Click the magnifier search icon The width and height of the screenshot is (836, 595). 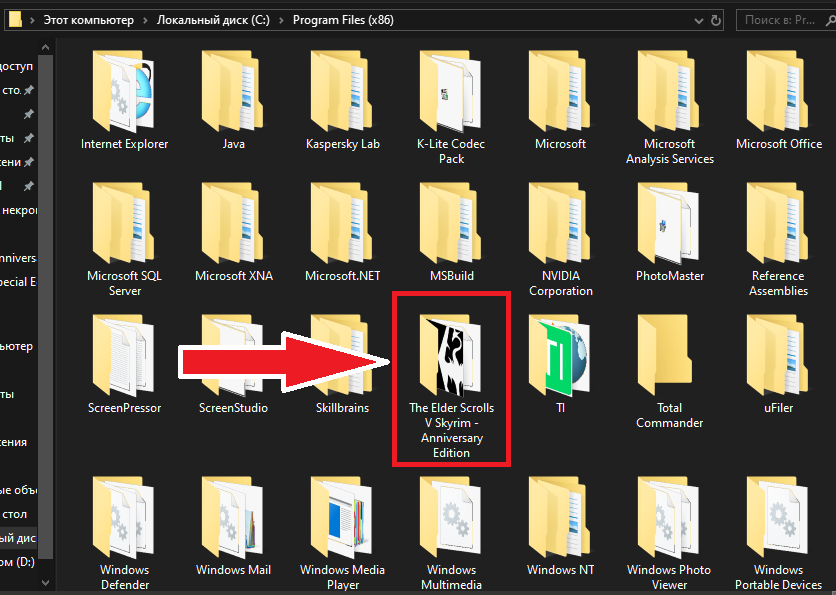[830, 21]
